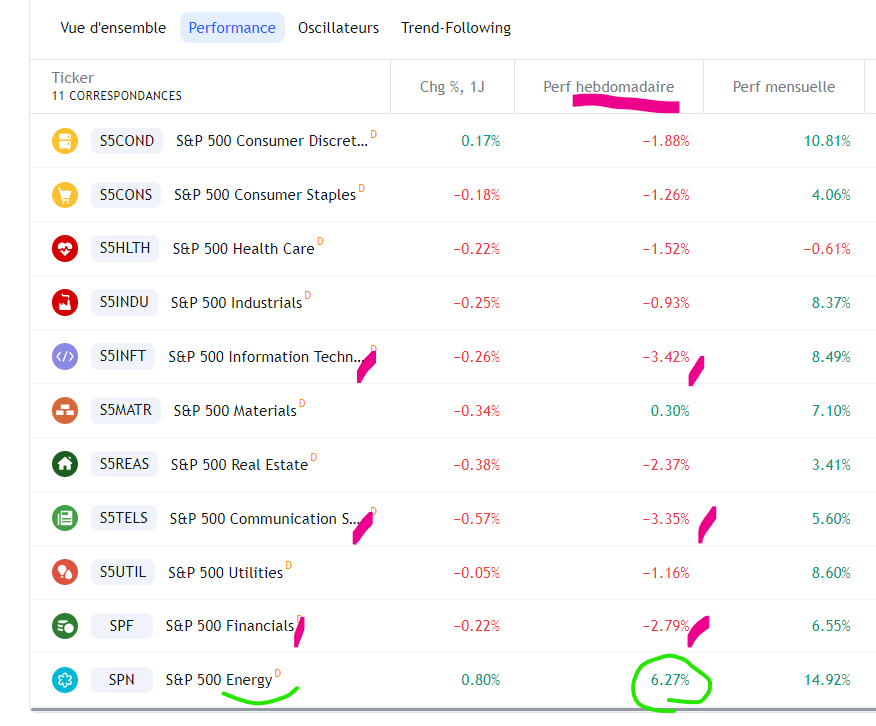876x726 pixels.
Task: Open the Oscillateurs tab
Action: point(338,28)
